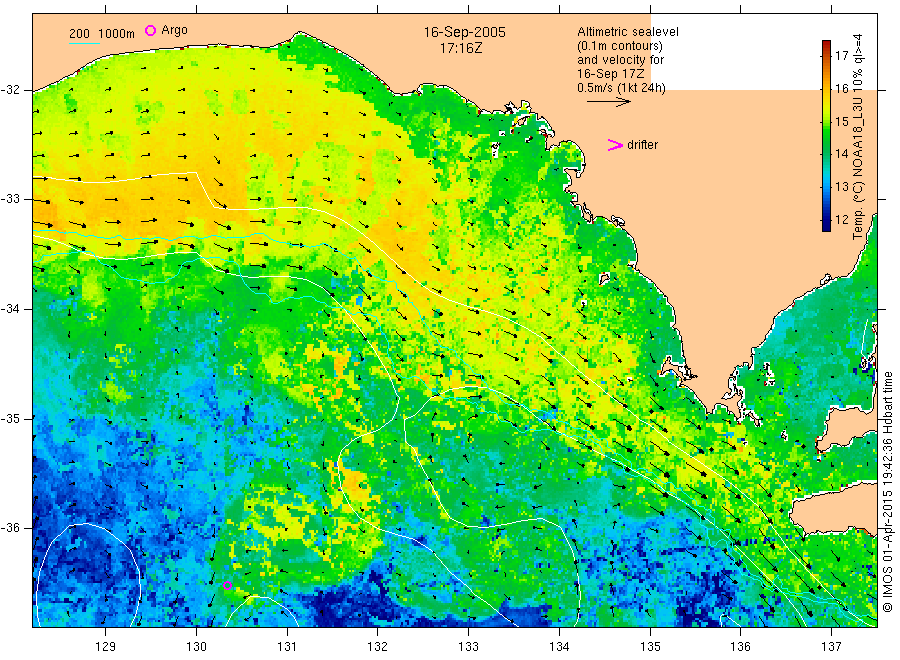Screen dimensions: 900x660
Task: Click the IMOS copyright timestamp text
Action: click(x=887, y=491)
